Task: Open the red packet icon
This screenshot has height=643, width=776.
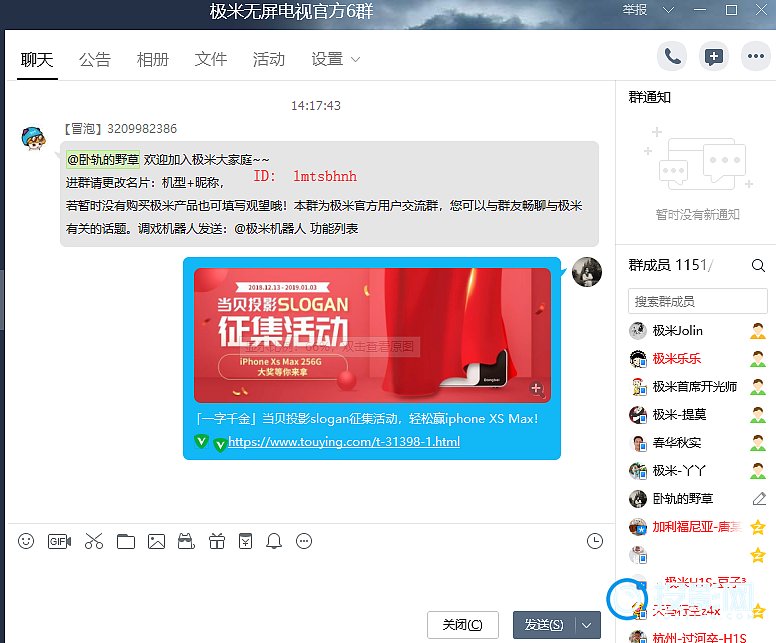Action: click(245, 541)
